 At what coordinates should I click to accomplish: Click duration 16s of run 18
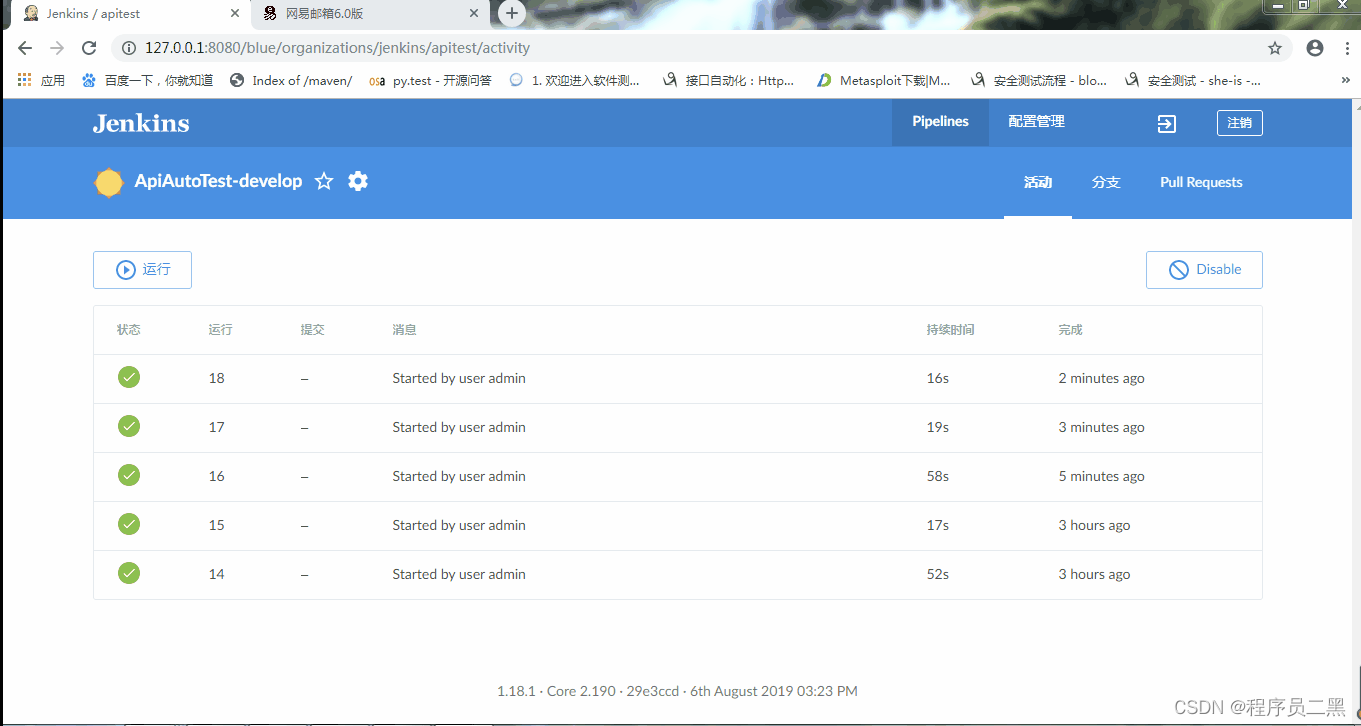tap(938, 379)
